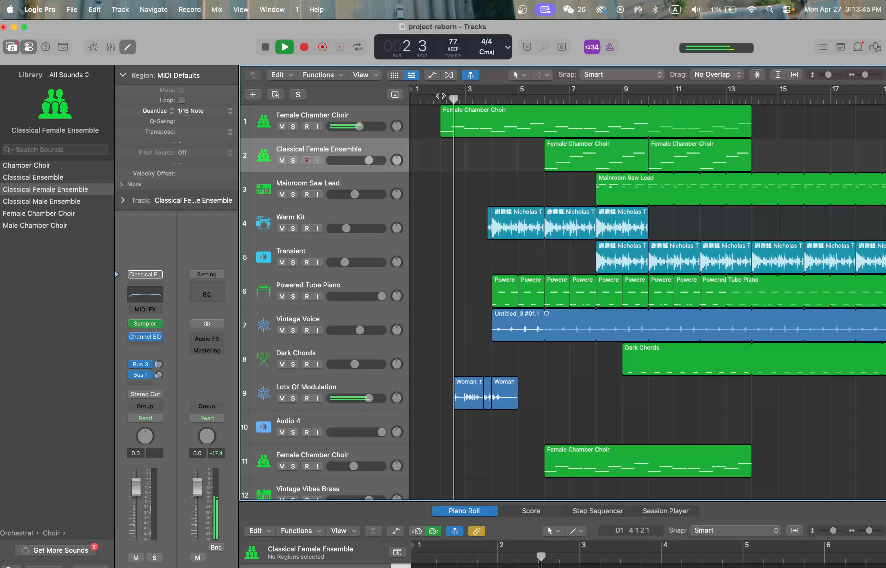The width and height of the screenshot is (886, 568).
Task: Open the Editors pencil button
Action: [x=128, y=47]
